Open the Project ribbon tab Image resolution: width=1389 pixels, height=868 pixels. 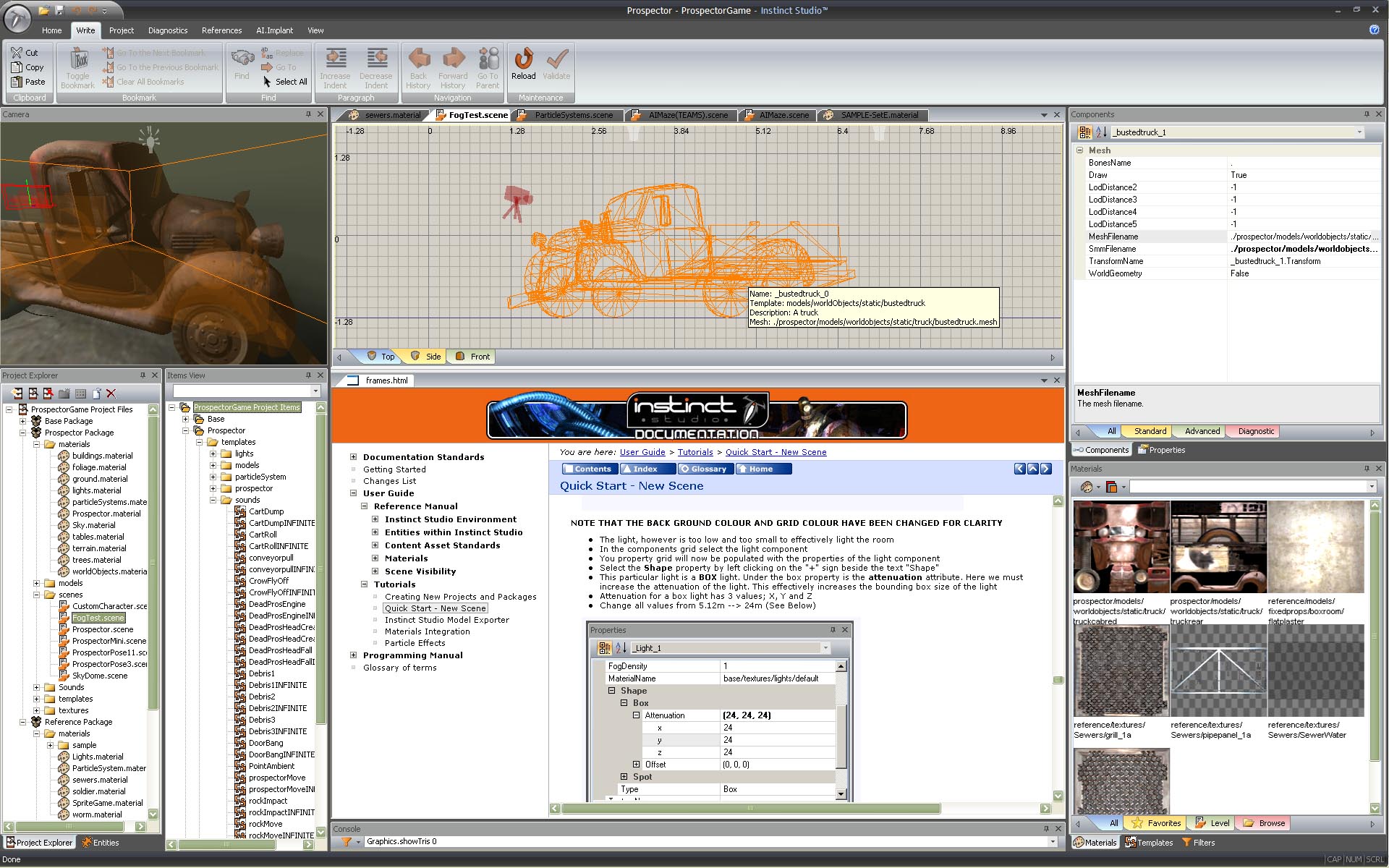click(122, 30)
